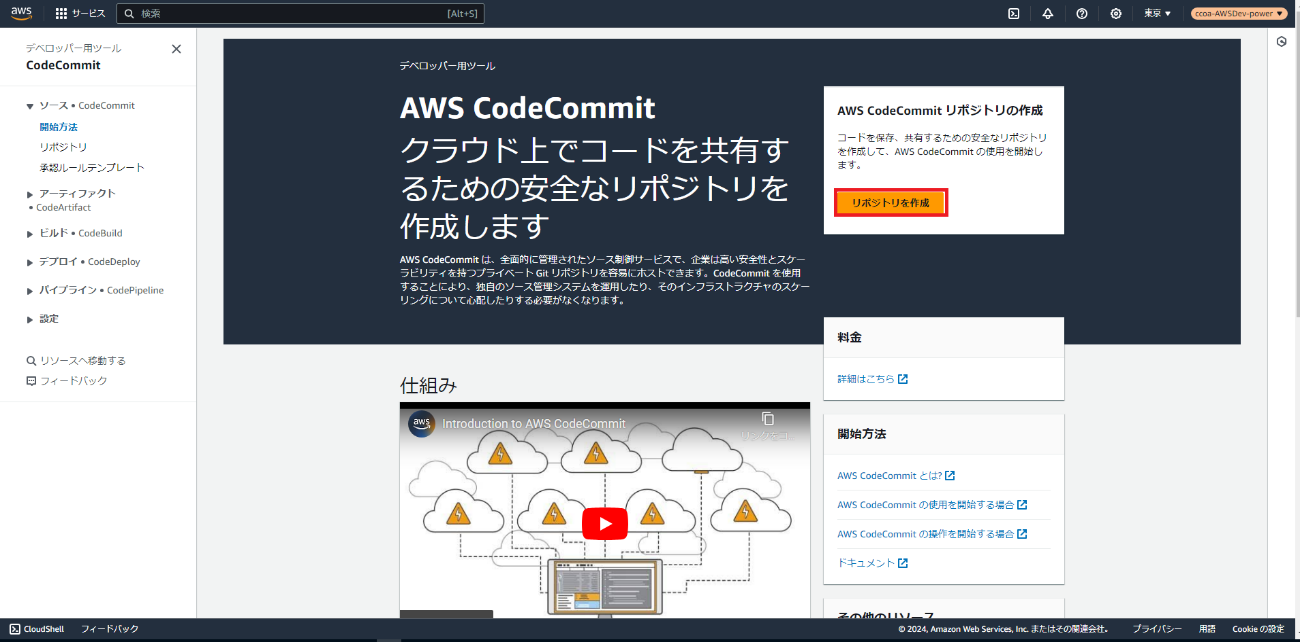This screenshot has height=642, width=1300.
Task: Click the Introduction to AWS CodeCommit title
Action: [534, 424]
